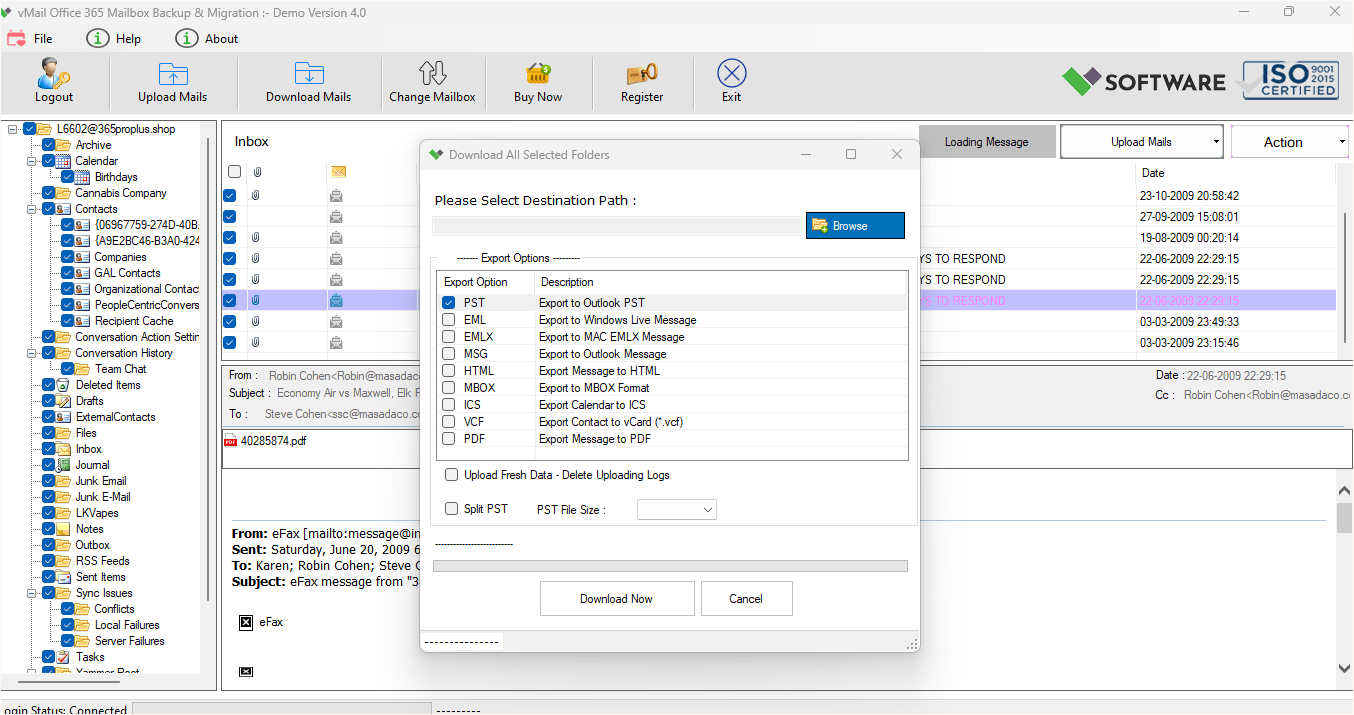The height and width of the screenshot is (715, 1354).
Task: Select the Change Mailbox toolbar icon
Action: tap(432, 73)
